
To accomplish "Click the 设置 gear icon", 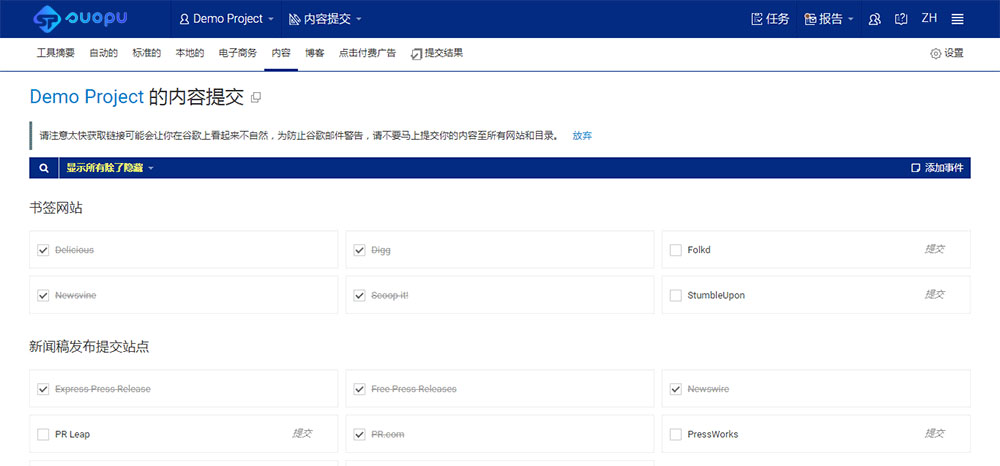I will (936, 54).
